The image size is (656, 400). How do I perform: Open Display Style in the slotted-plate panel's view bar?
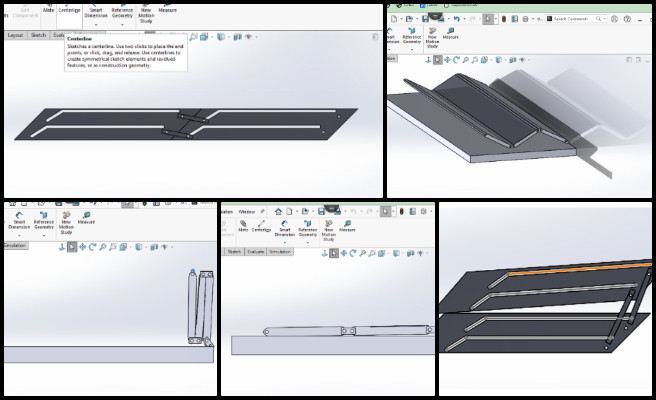coord(220,37)
